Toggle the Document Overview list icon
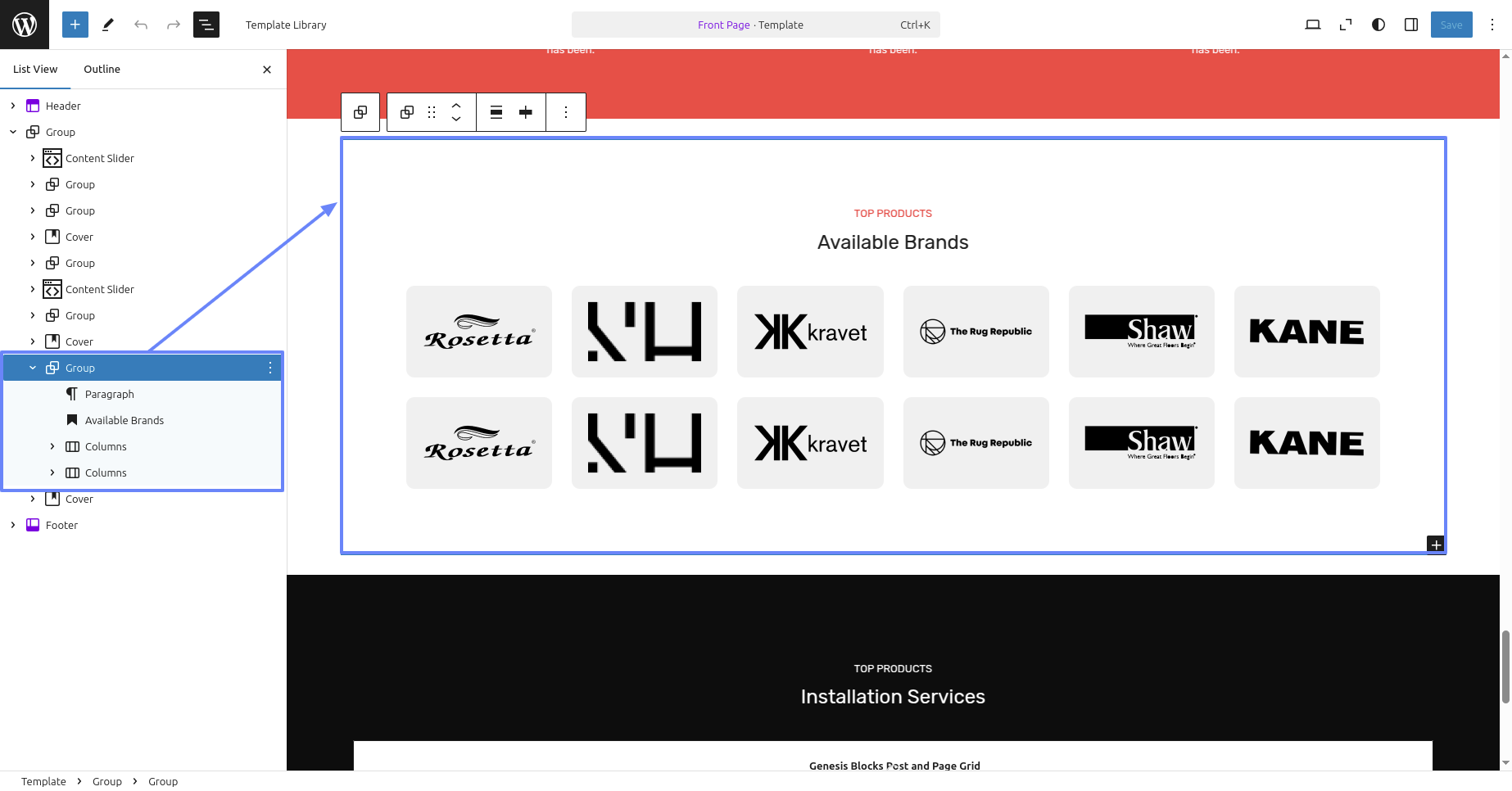Viewport: 1512px width, 791px height. (x=206, y=25)
